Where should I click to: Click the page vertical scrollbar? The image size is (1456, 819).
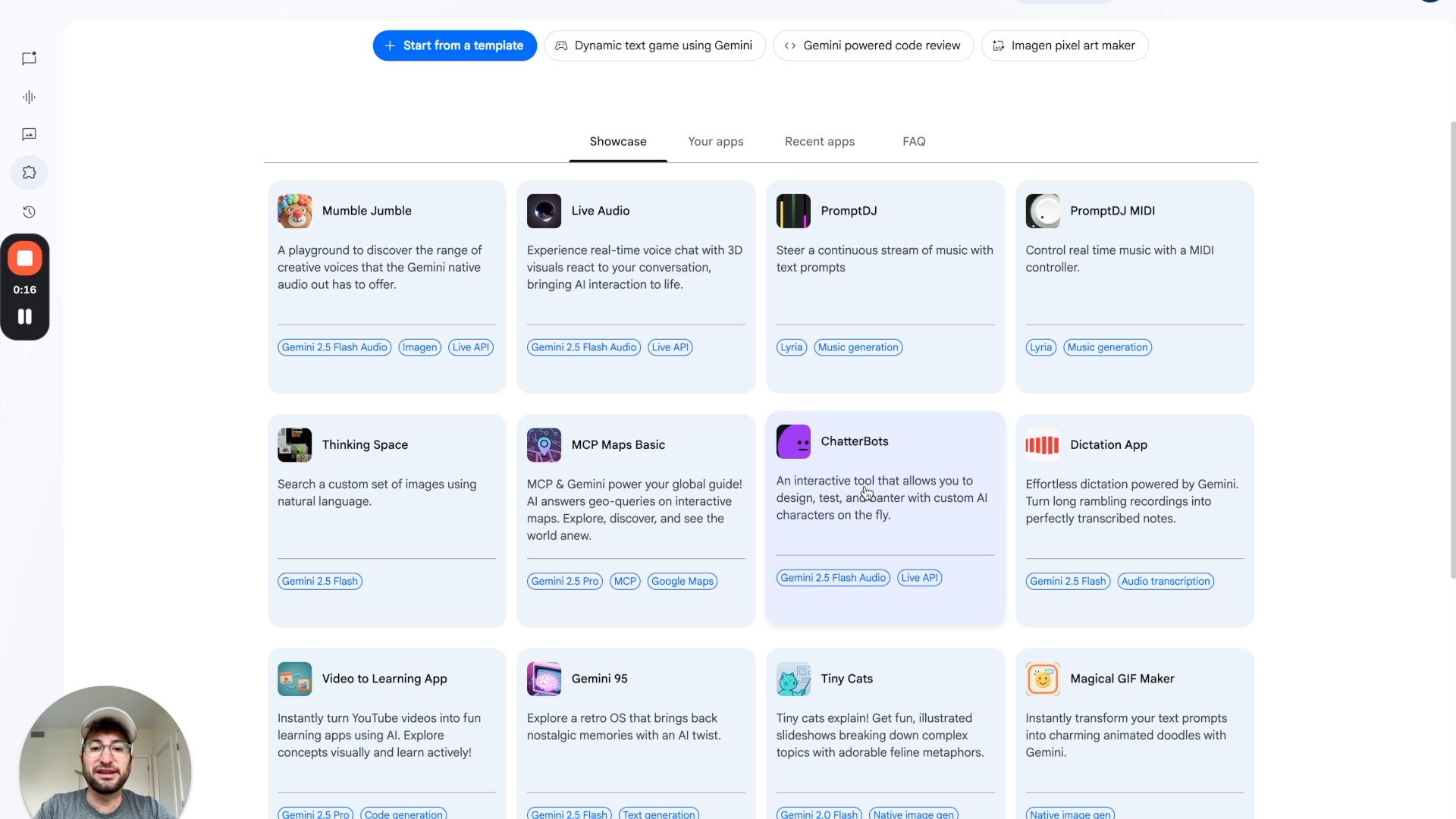(1452, 349)
